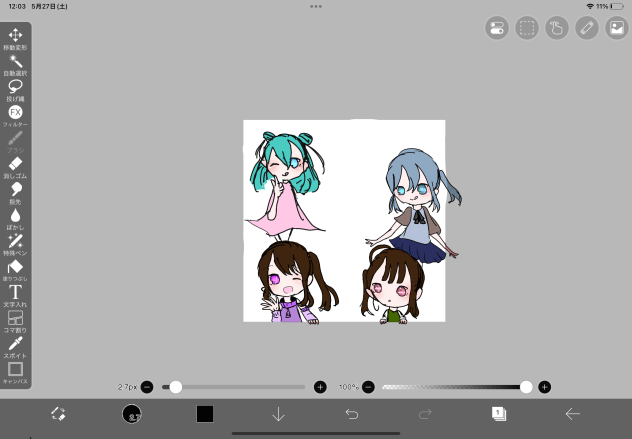Tap the blue-haired girl on canvas
This screenshot has height=439, width=632.
415,206
